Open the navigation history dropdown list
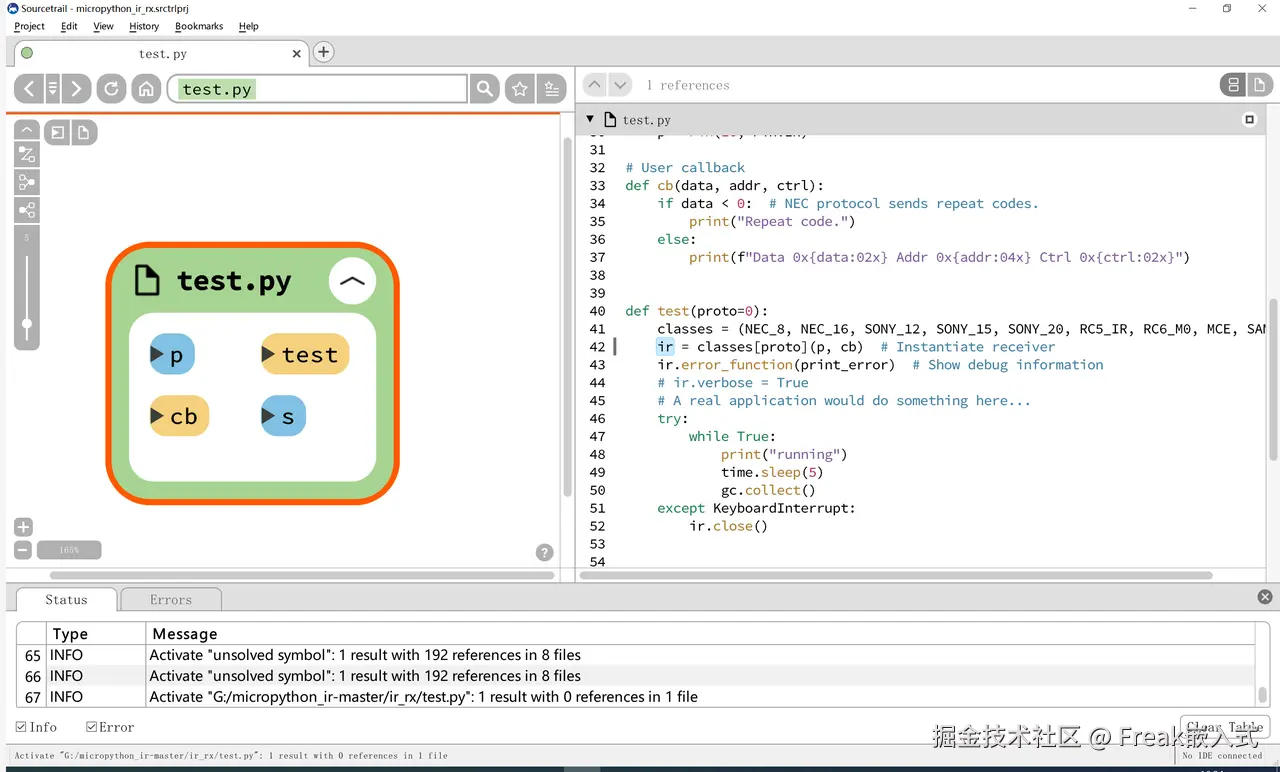Image resolution: width=1280 pixels, height=772 pixels. click(x=52, y=89)
